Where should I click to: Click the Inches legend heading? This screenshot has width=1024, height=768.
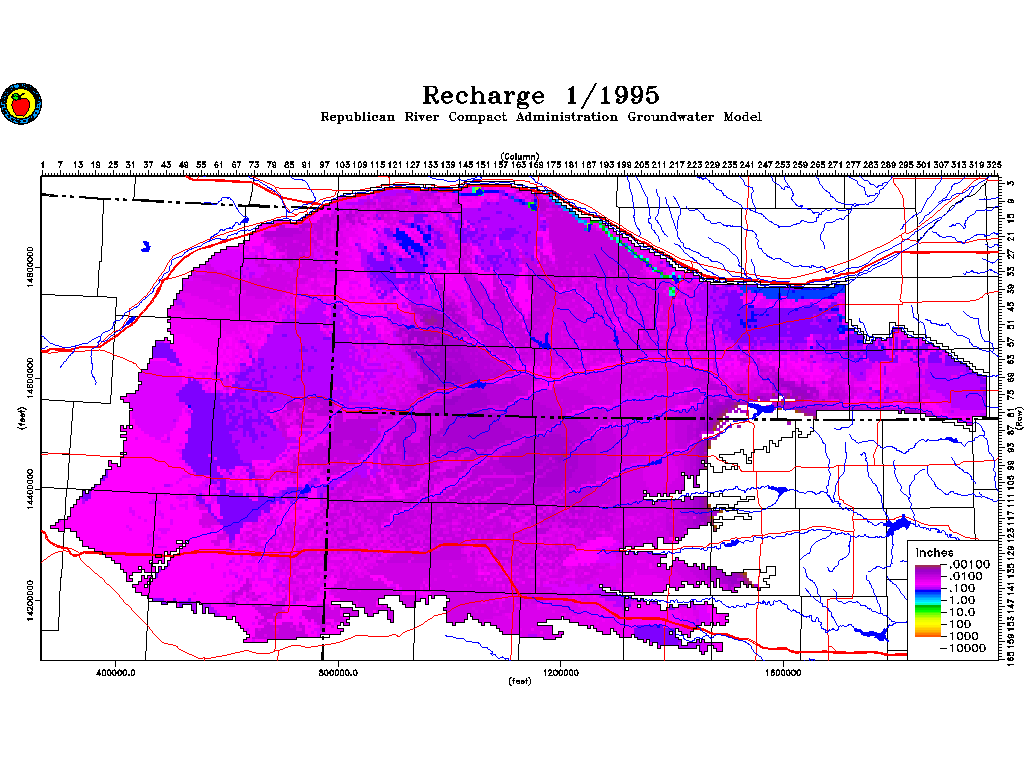tap(935, 553)
